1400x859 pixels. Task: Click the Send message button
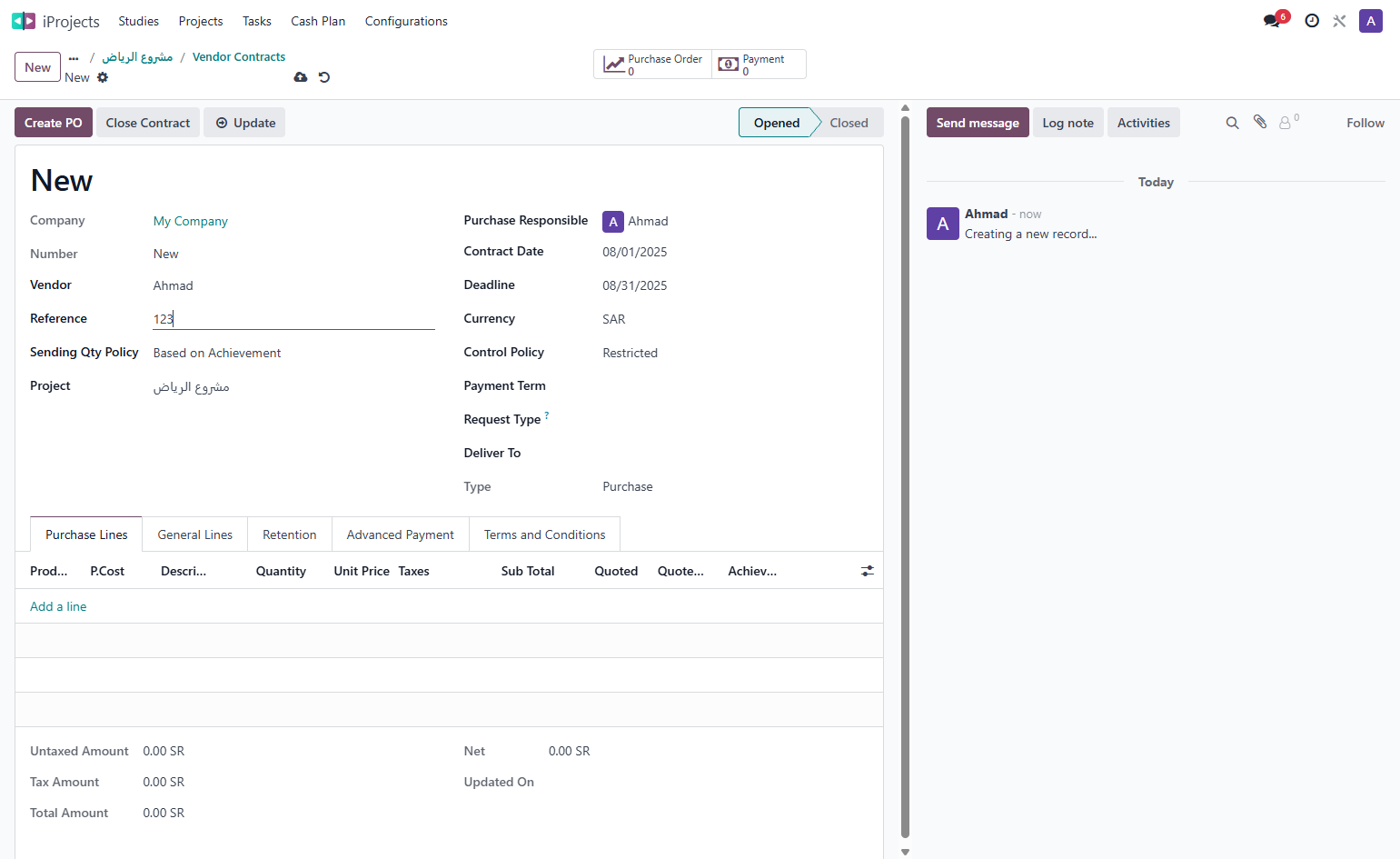(x=978, y=123)
